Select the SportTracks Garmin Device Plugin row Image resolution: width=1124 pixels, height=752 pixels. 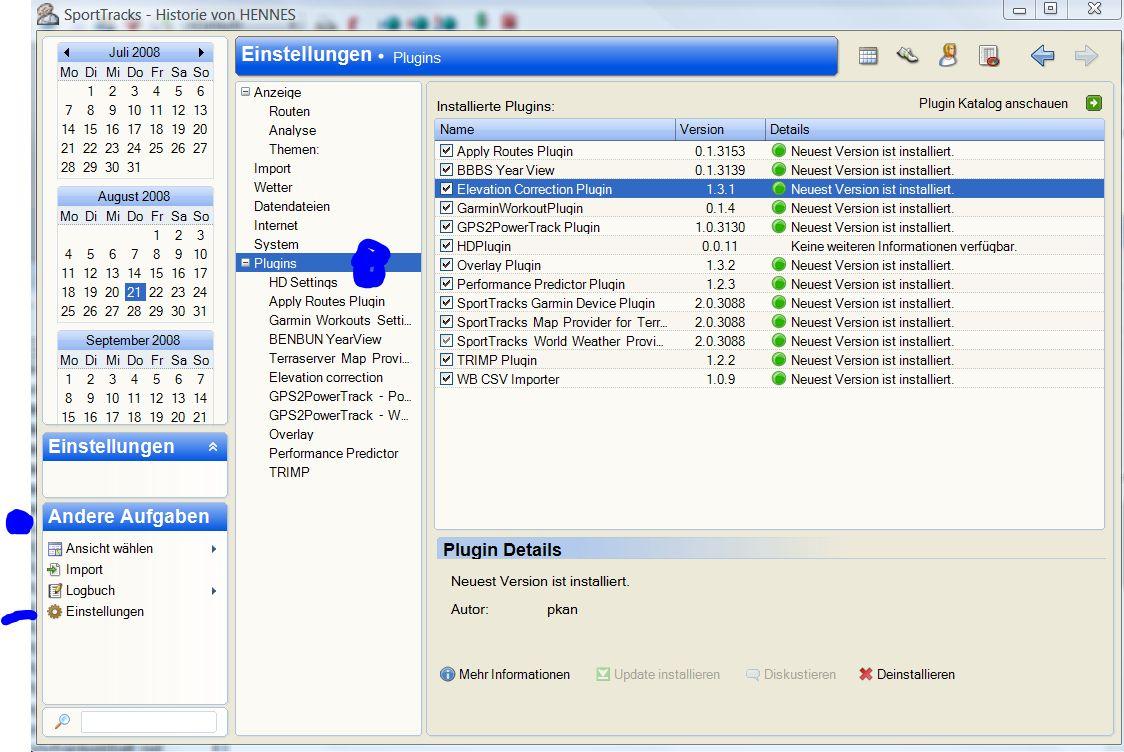[769, 303]
